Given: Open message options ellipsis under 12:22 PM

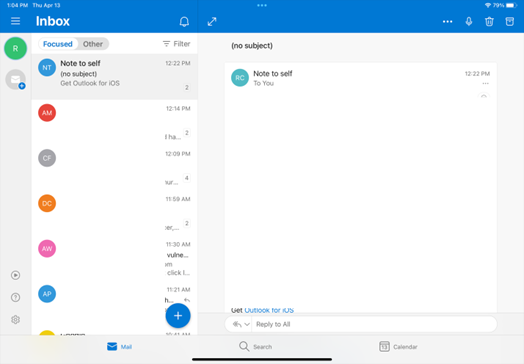Looking at the screenshot, I should (486, 84).
